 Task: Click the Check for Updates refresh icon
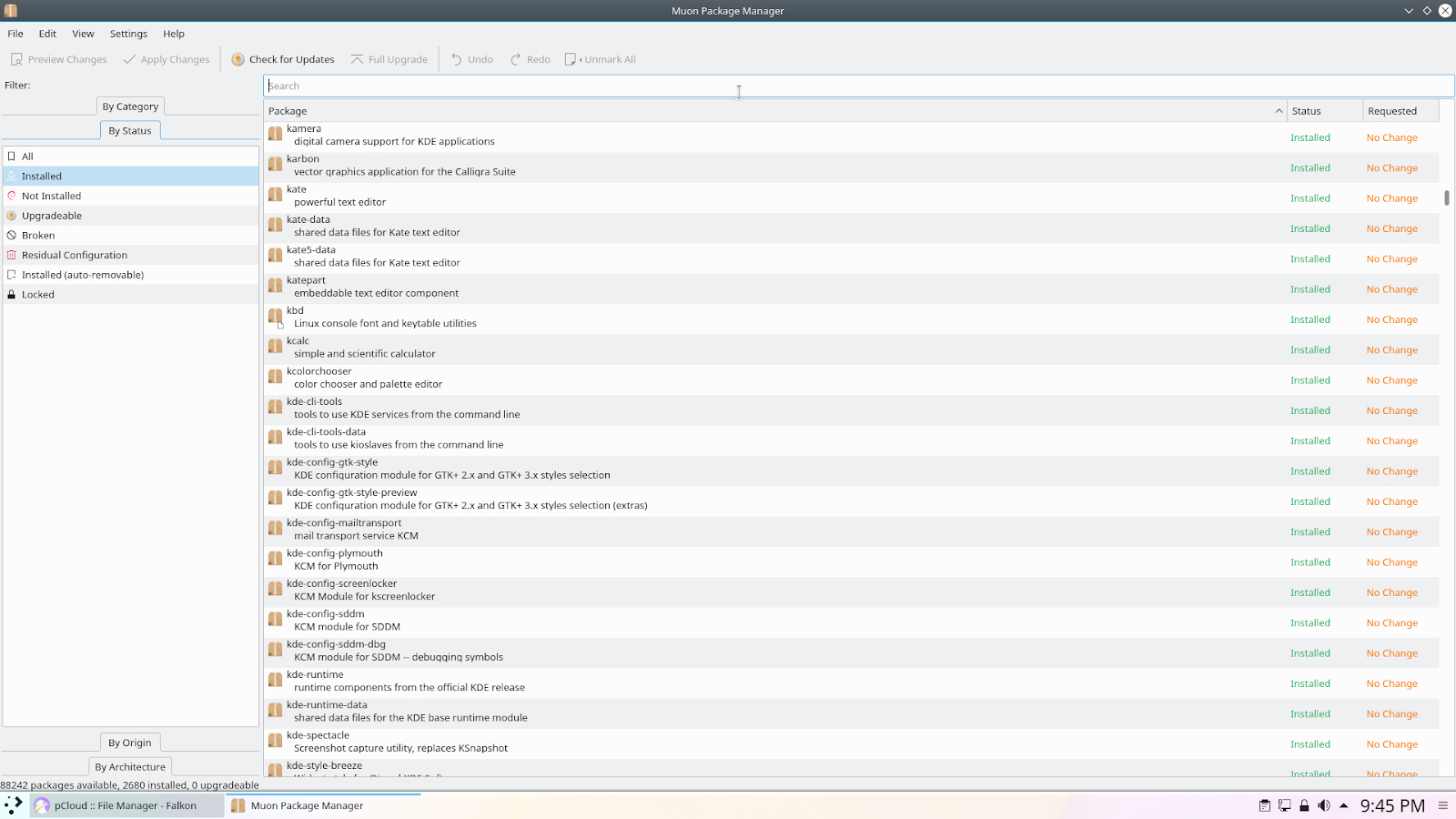pos(238,58)
